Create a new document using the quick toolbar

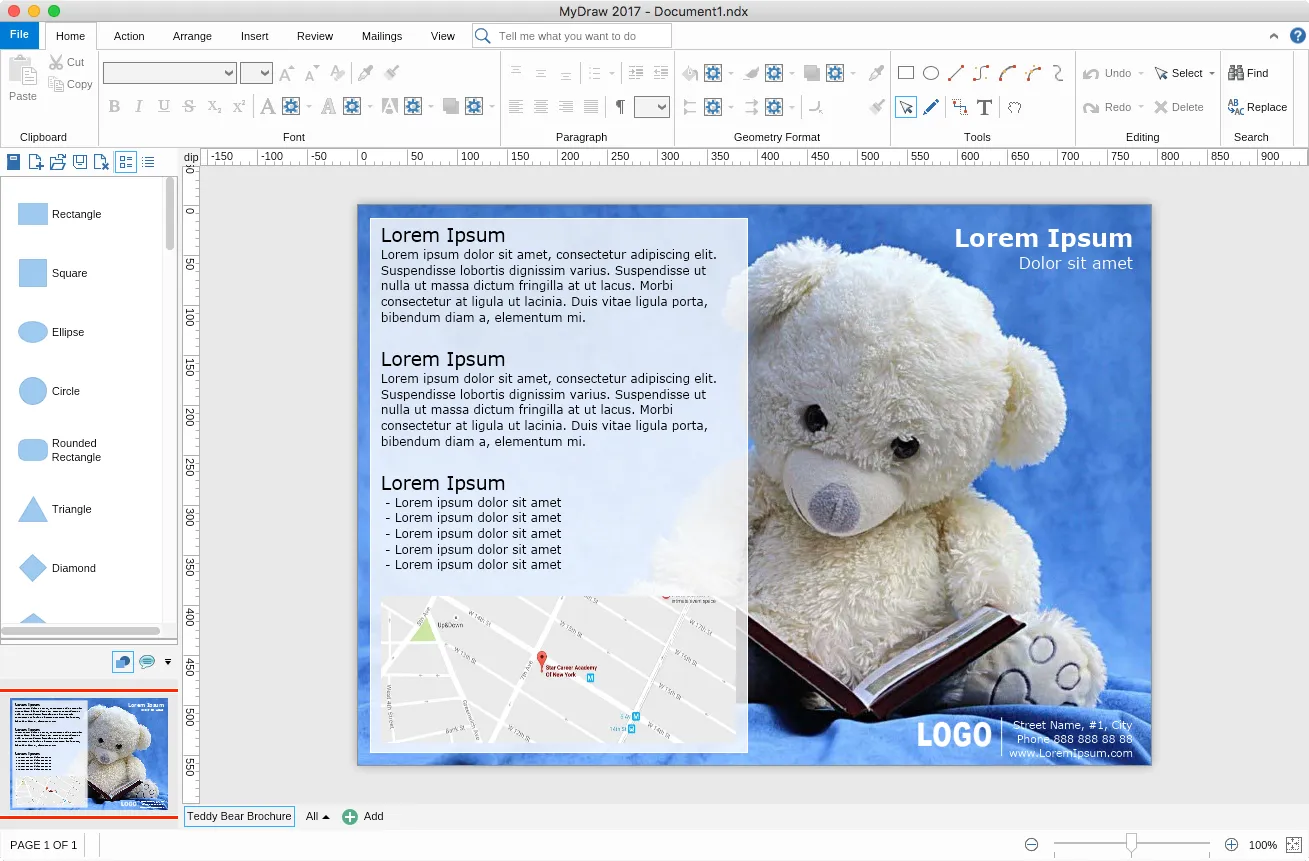(35, 161)
